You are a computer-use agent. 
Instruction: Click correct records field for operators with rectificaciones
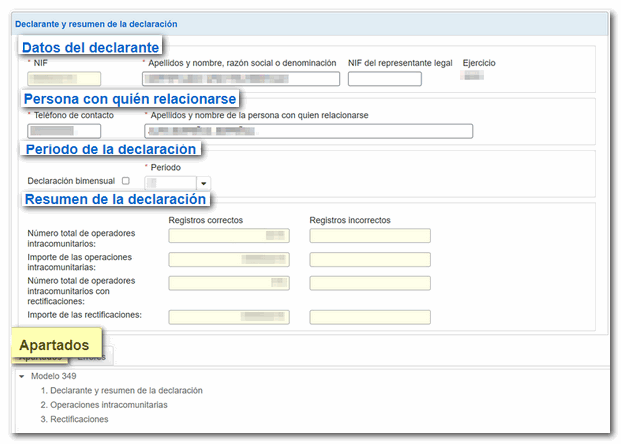click(229, 284)
